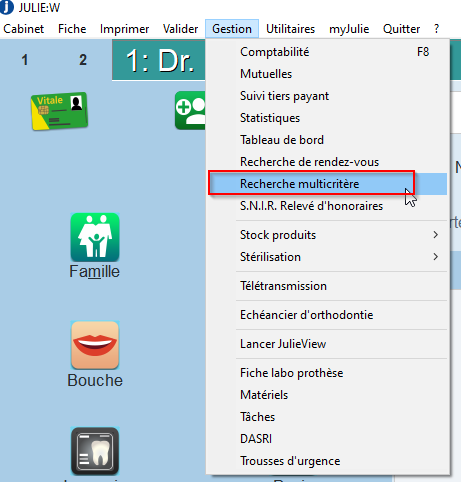Expand the Stérilisation submenu
The image size is (461, 482).
pos(328,257)
